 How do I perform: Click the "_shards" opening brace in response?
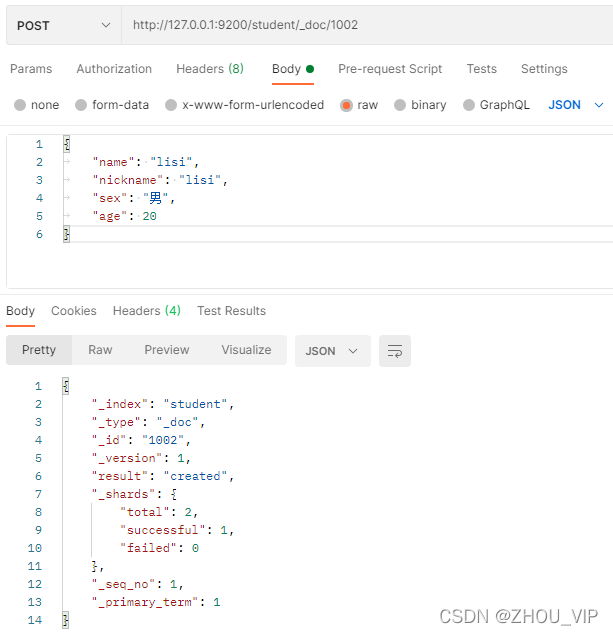tap(174, 494)
